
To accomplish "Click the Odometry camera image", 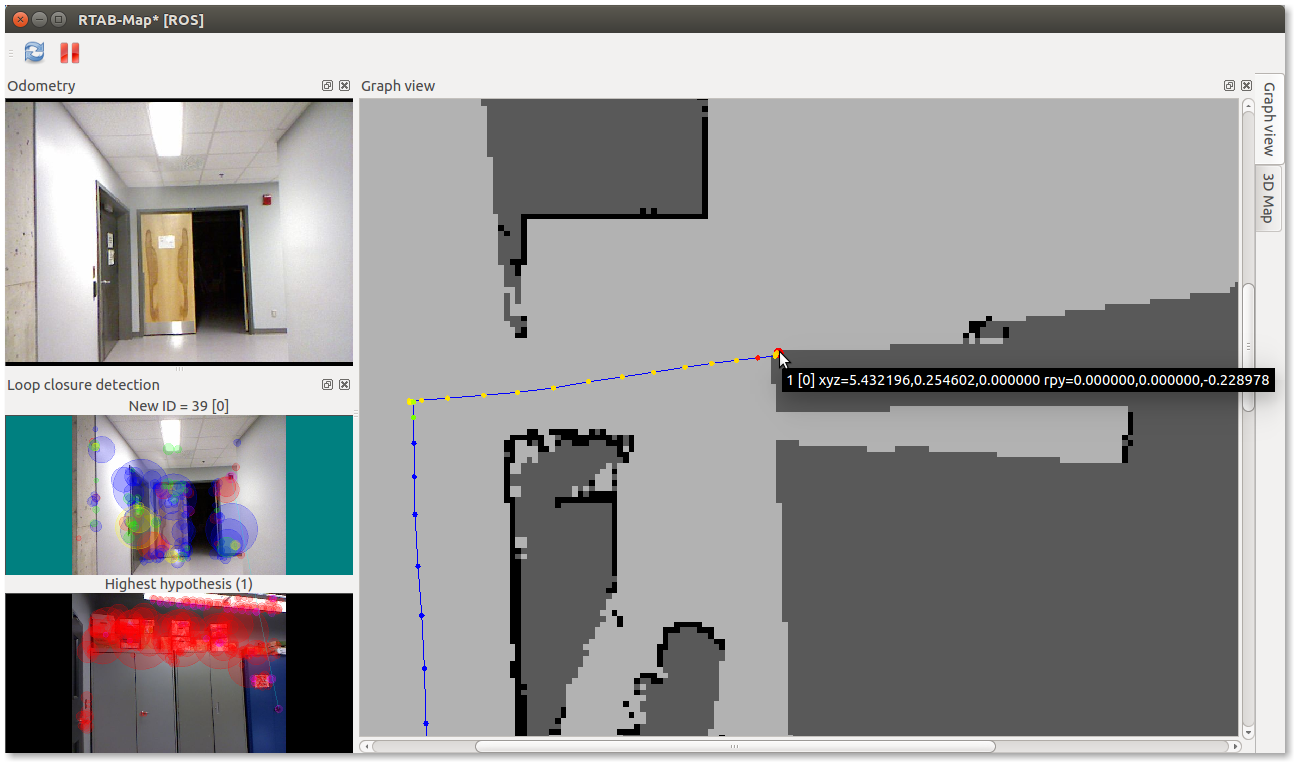I will [179, 232].
